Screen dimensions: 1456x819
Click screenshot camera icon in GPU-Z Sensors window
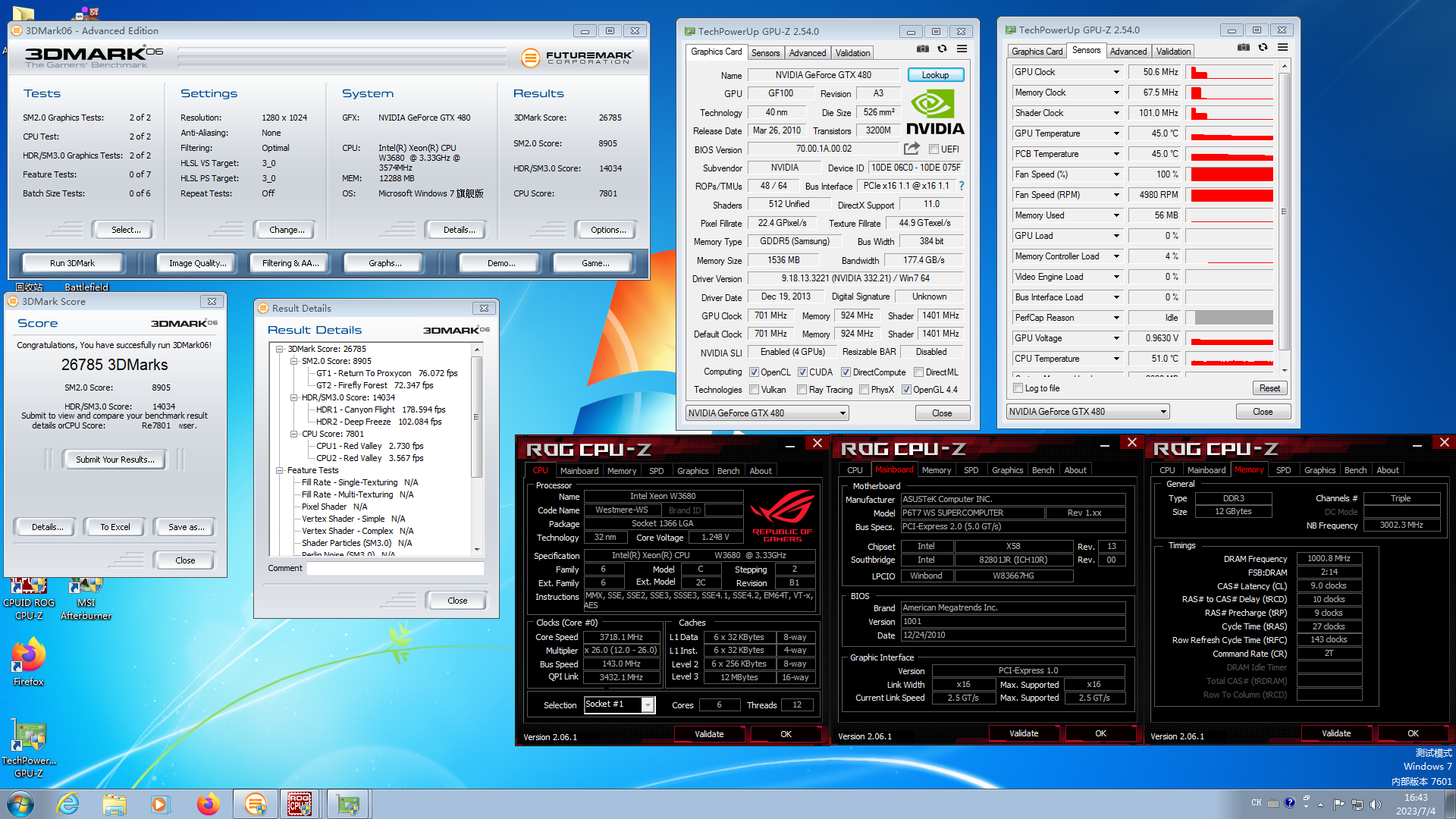[x=1244, y=48]
